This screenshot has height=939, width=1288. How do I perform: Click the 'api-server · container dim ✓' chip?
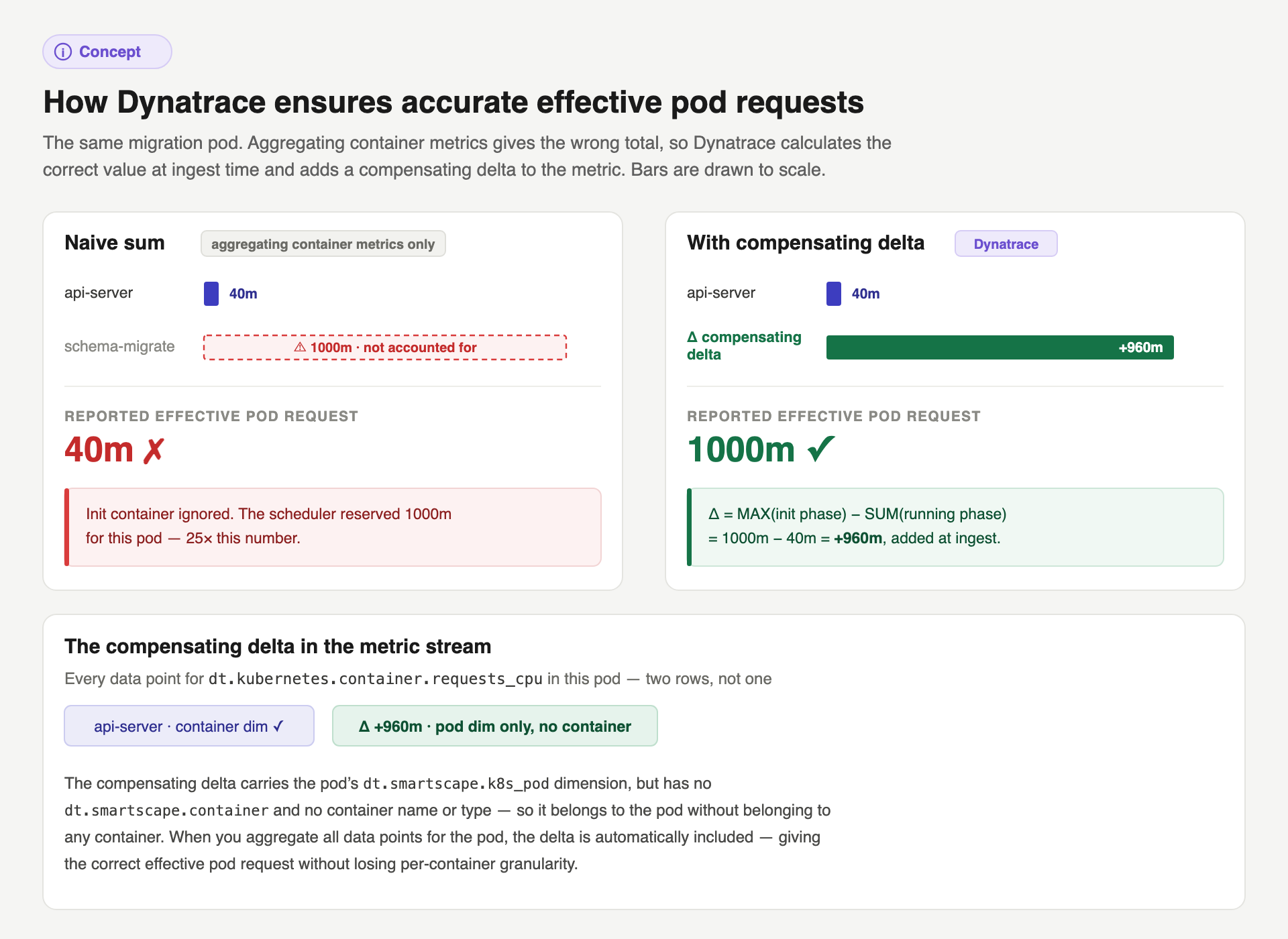189,726
